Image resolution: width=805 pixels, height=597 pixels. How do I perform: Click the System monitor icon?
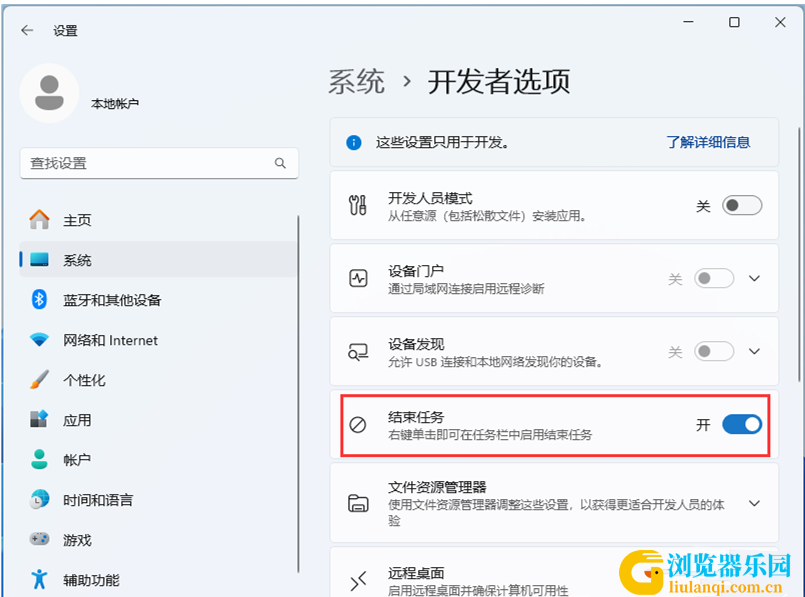click(40, 259)
